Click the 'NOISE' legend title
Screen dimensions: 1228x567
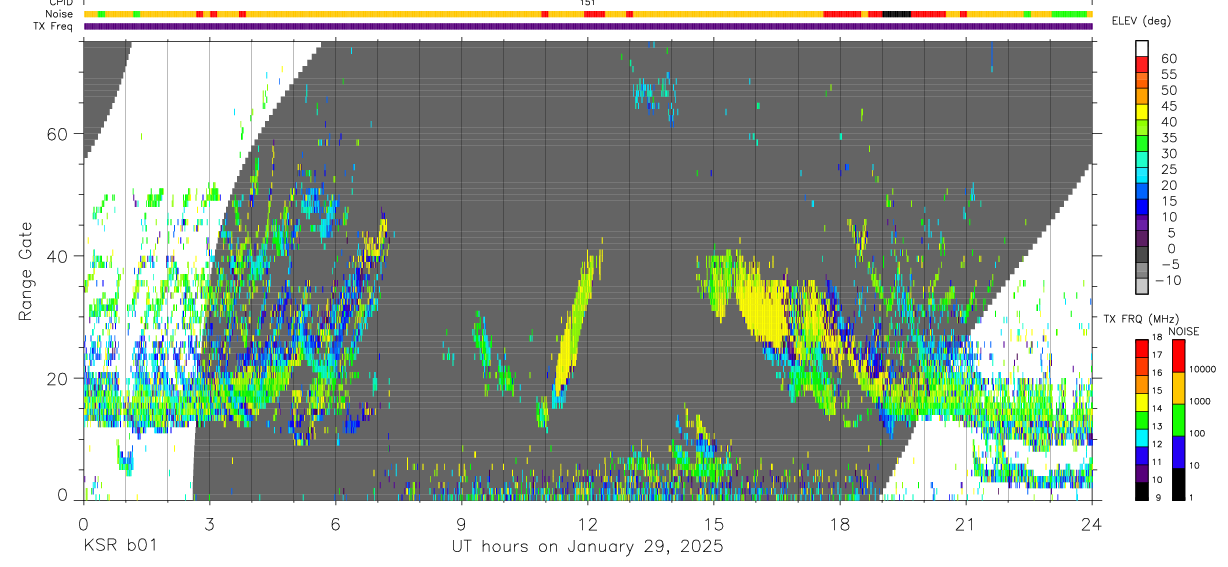[1183, 331]
